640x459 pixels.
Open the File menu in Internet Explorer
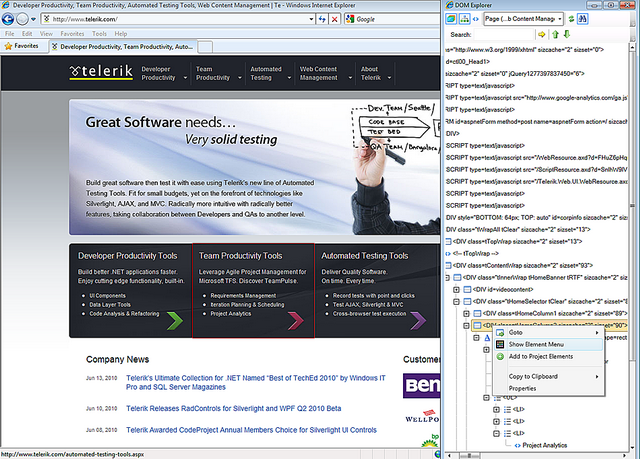click(x=9, y=34)
